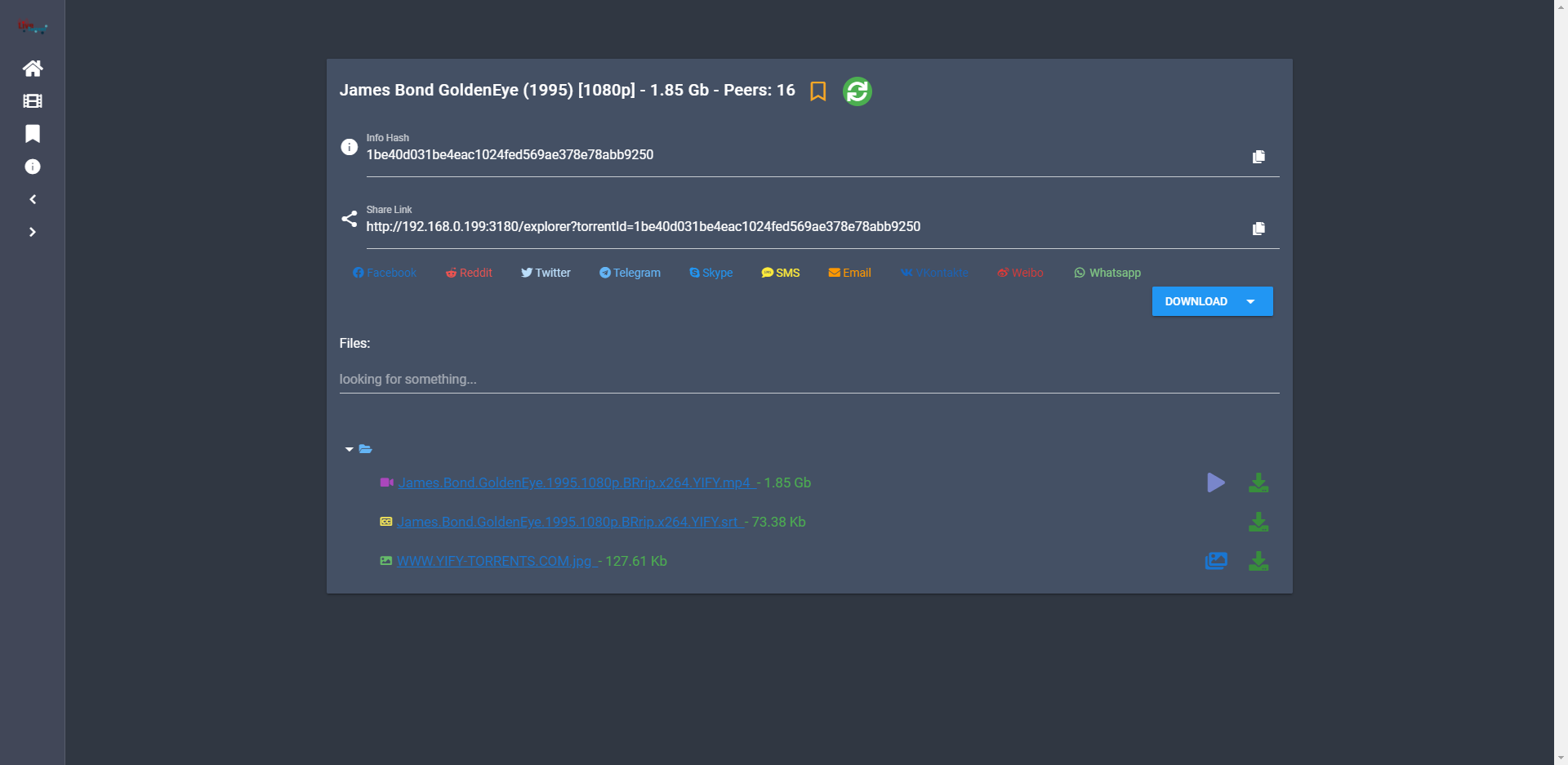Share the torrent via SMS

coord(781,273)
